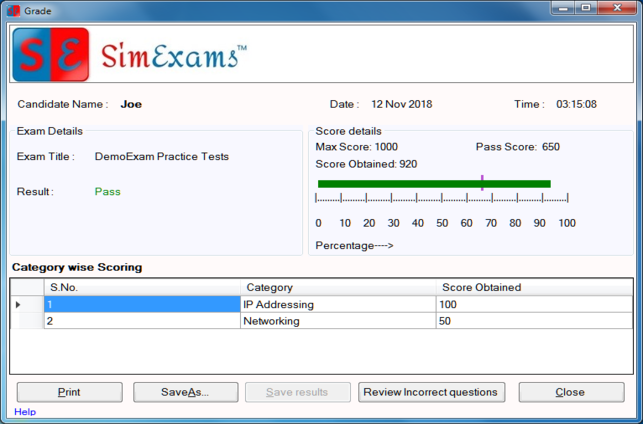
Task: Click the purple pass score marker
Action: click(x=482, y=183)
